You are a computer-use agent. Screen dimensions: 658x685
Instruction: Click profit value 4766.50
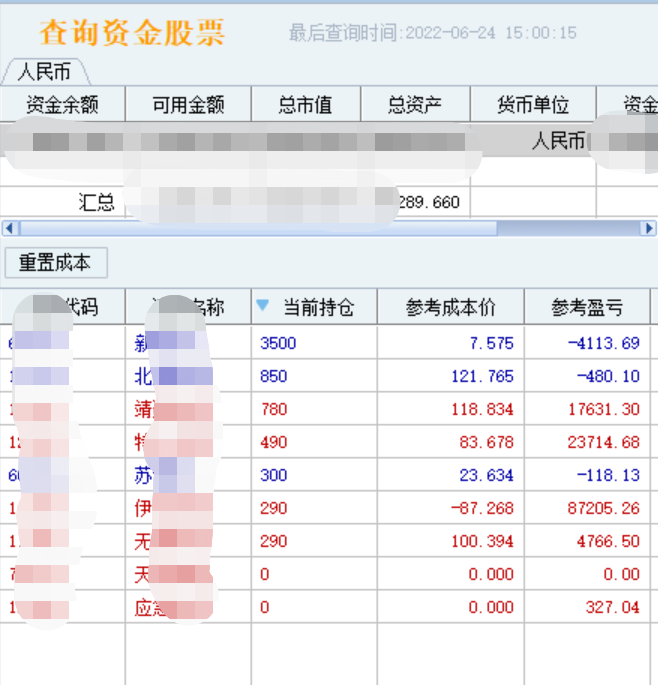(608, 541)
